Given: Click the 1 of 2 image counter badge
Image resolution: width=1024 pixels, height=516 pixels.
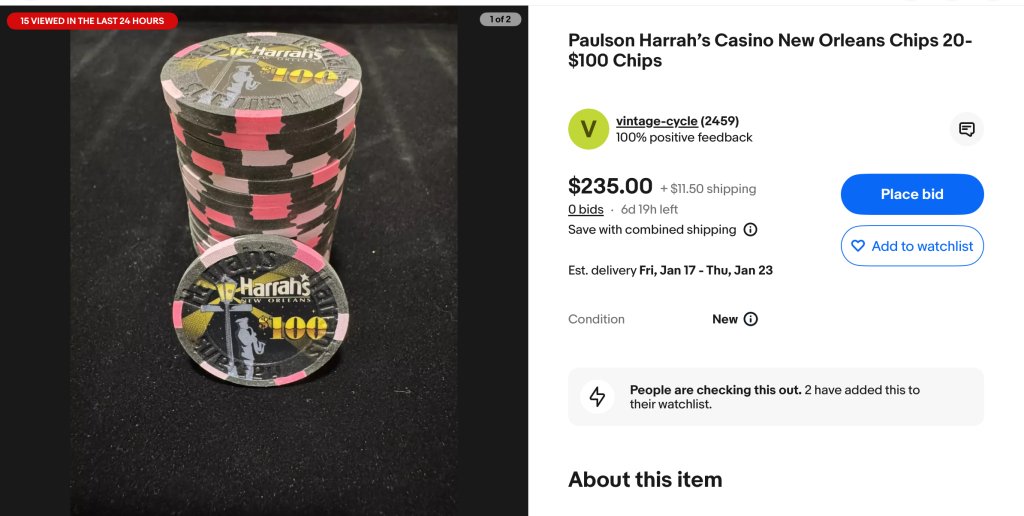Looking at the screenshot, I should pos(500,20).
